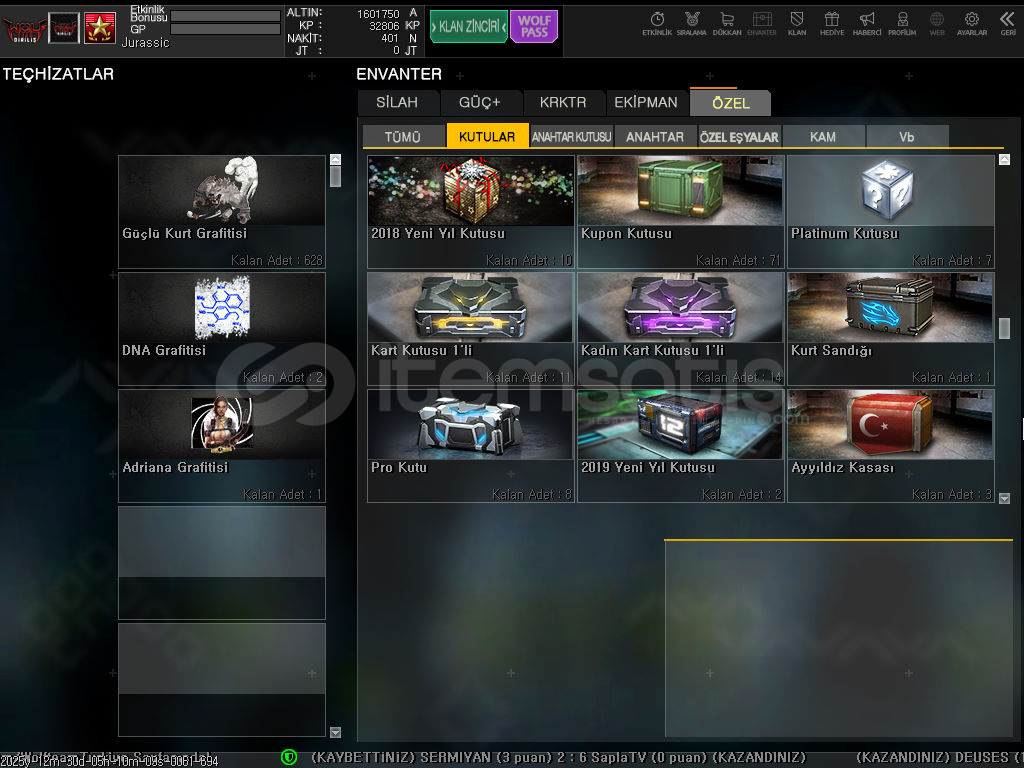Screen dimensions: 1024x768
Task: Select the ÖZEL tab
Action: pos(731,103)
